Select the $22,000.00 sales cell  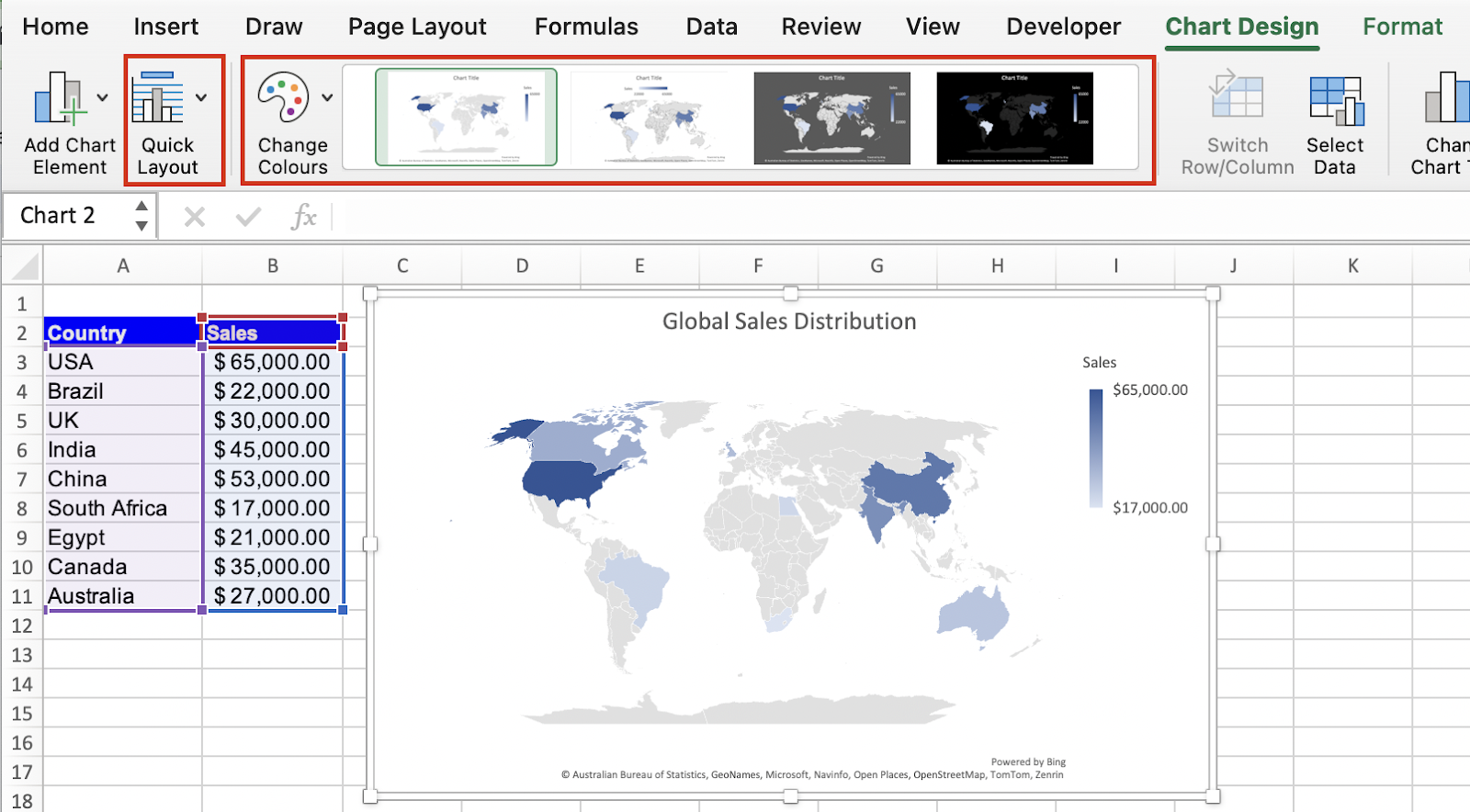pyautogui.click(x=273, y=391)
